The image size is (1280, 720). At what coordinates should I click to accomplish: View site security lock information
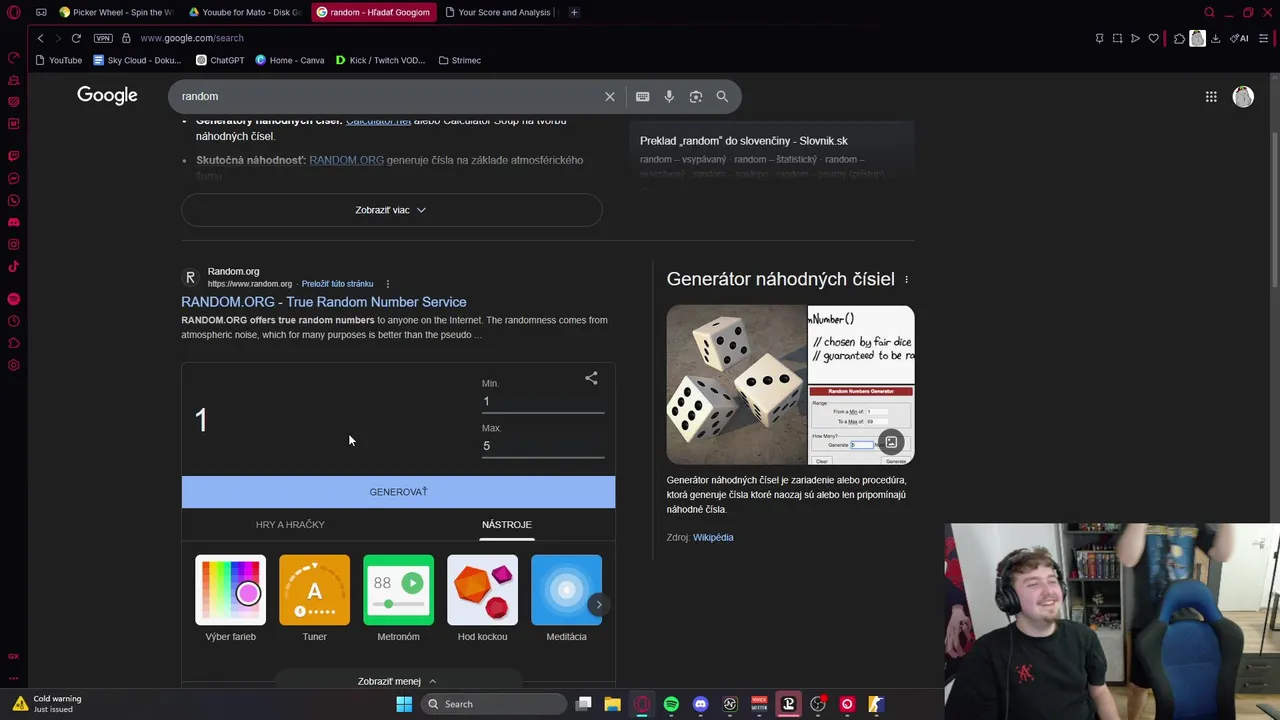[x=126, y=38]
